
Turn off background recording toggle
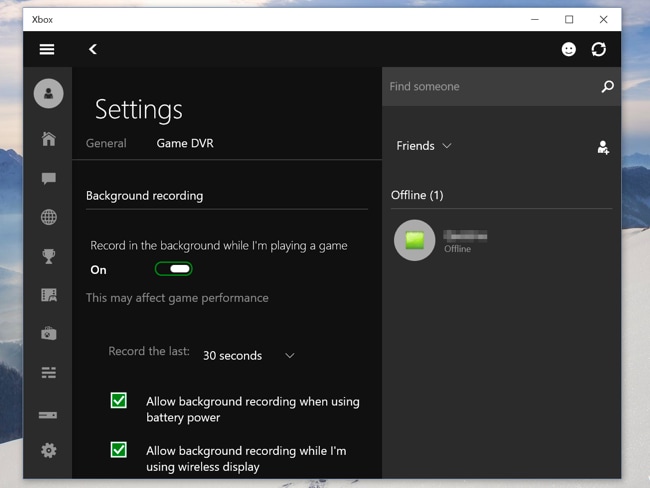click(x=173, y=269)
